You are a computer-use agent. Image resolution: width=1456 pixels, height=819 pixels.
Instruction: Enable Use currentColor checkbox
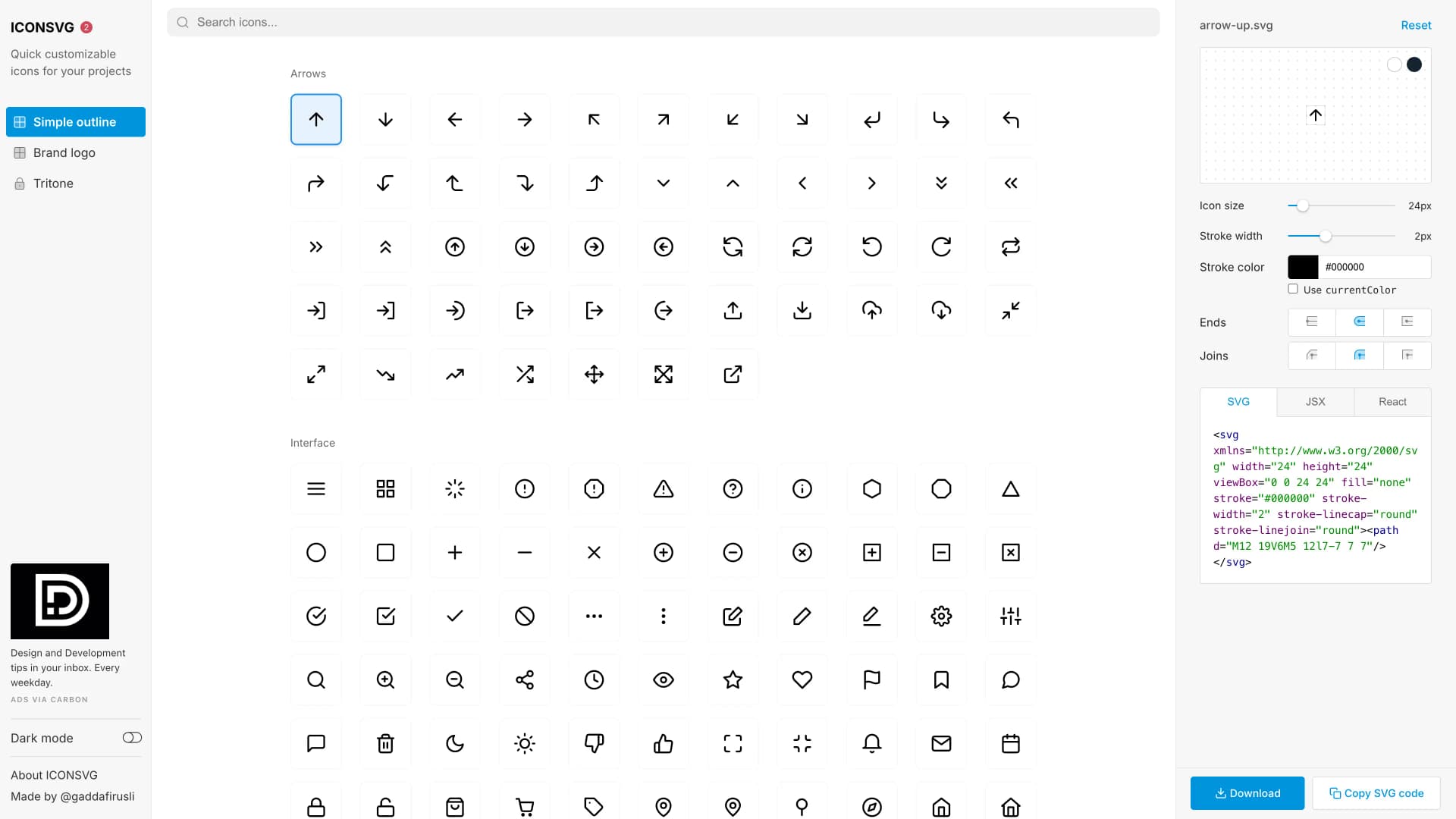pos(1293,289)
